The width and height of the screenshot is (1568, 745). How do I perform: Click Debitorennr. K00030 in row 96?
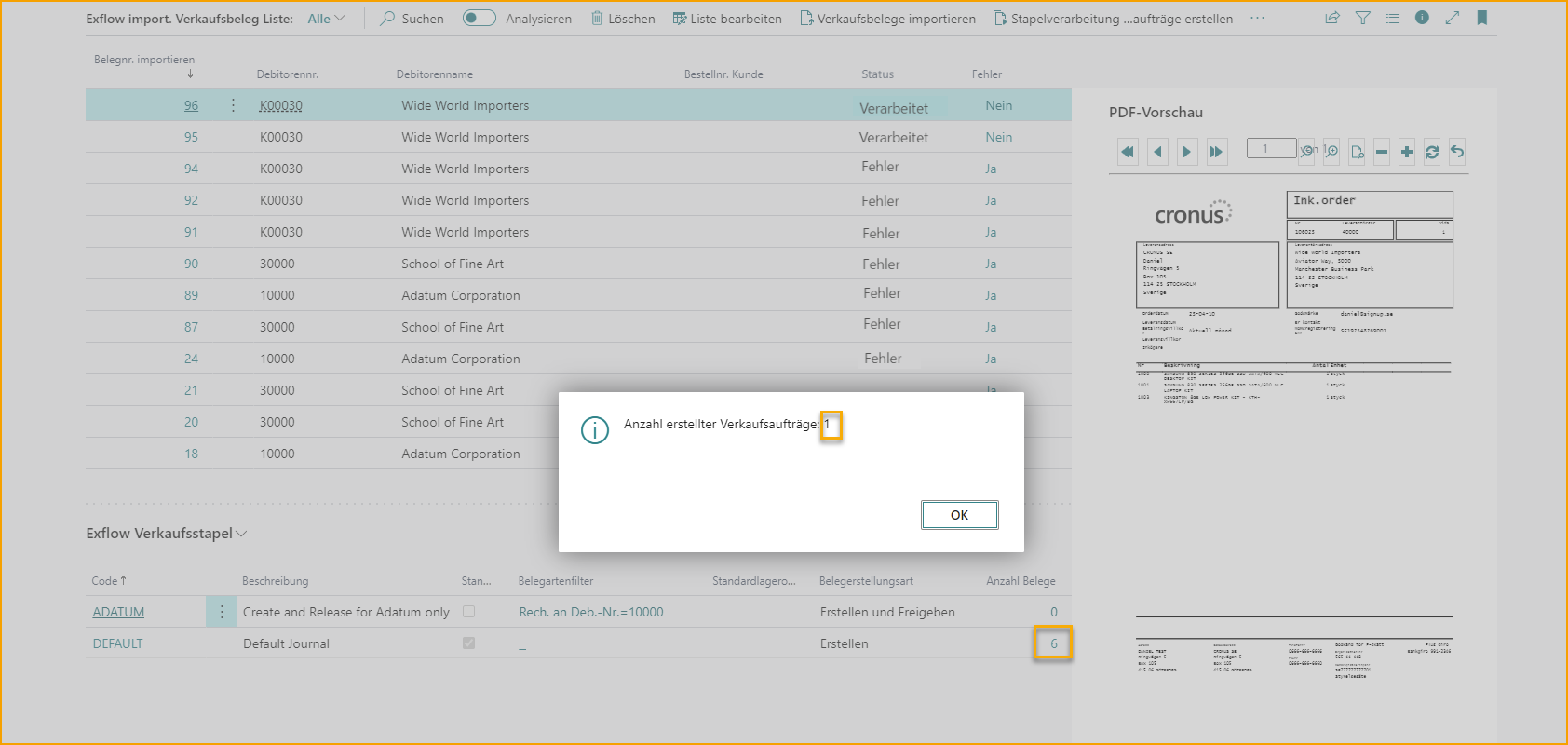tap(281, 106)
